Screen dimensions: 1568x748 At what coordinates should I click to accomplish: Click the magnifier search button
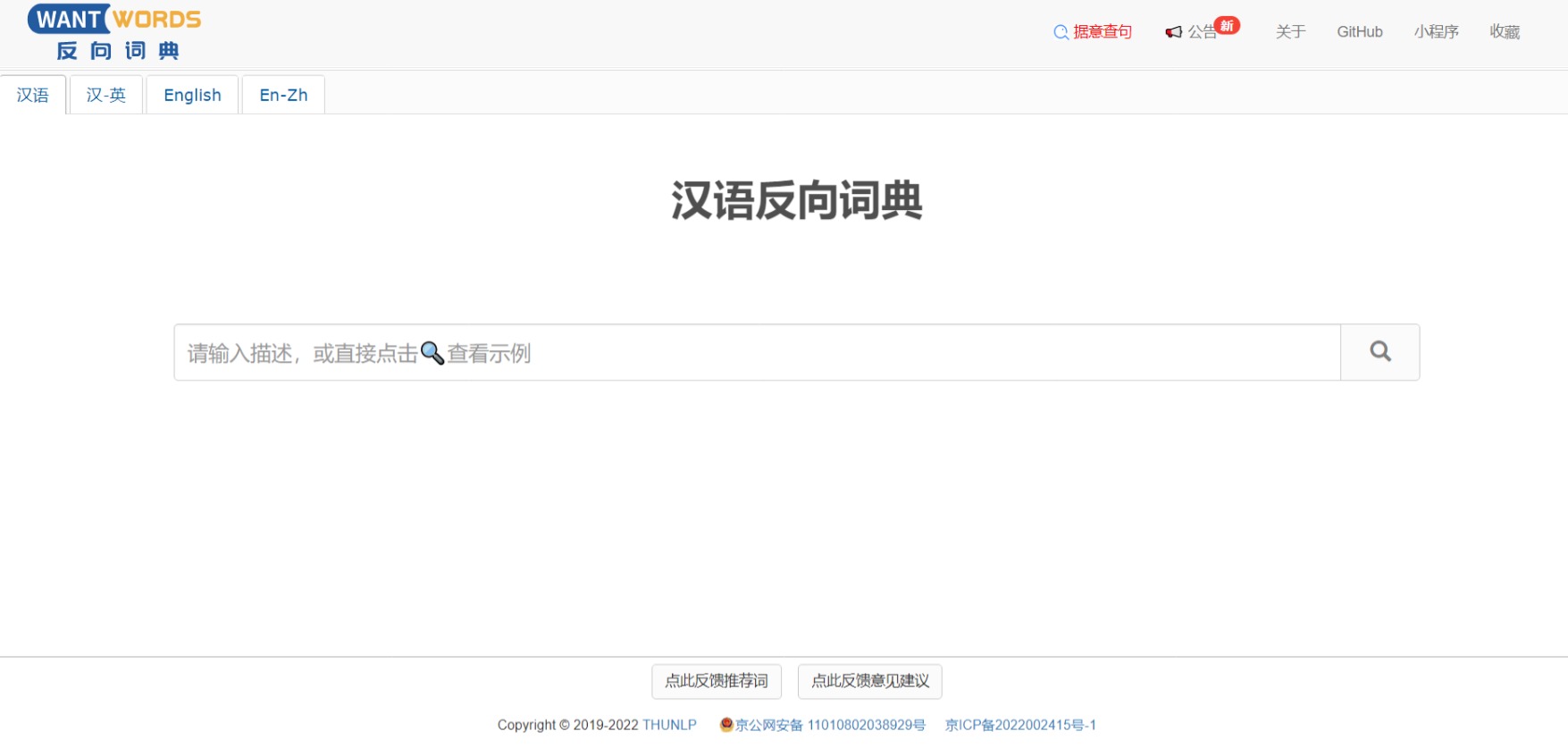click(1380, 352)
